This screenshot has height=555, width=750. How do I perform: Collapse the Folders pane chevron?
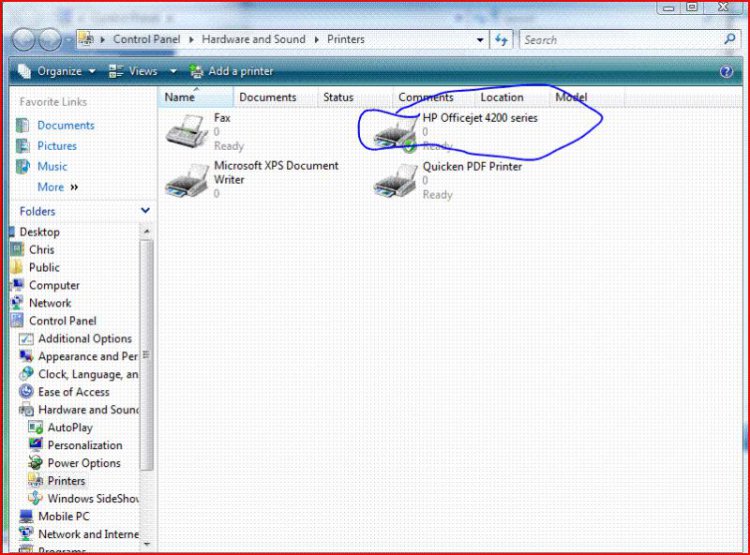point(145,211)
